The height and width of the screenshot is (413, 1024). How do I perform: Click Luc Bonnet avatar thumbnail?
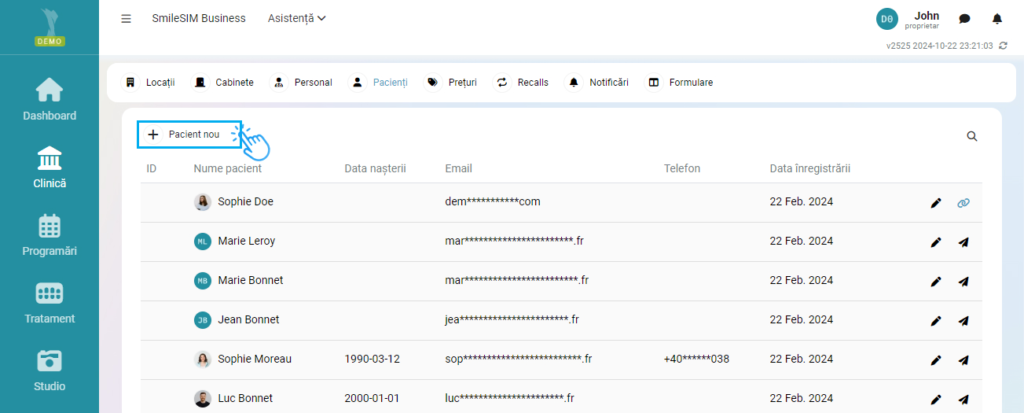click(x=203, y=398)
